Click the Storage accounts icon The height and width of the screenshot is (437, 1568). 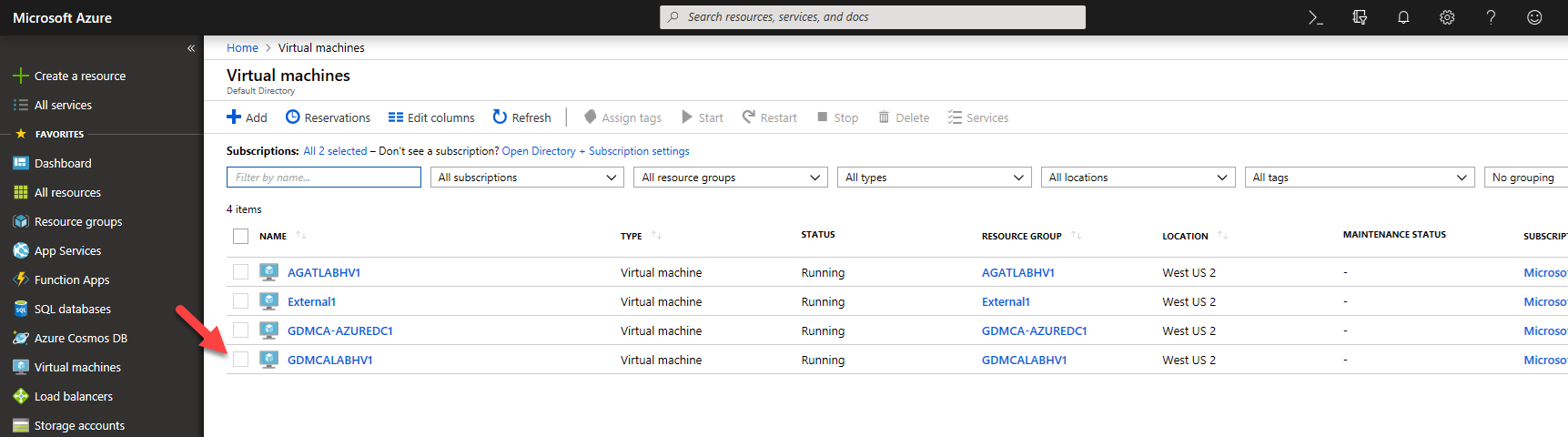20,425
